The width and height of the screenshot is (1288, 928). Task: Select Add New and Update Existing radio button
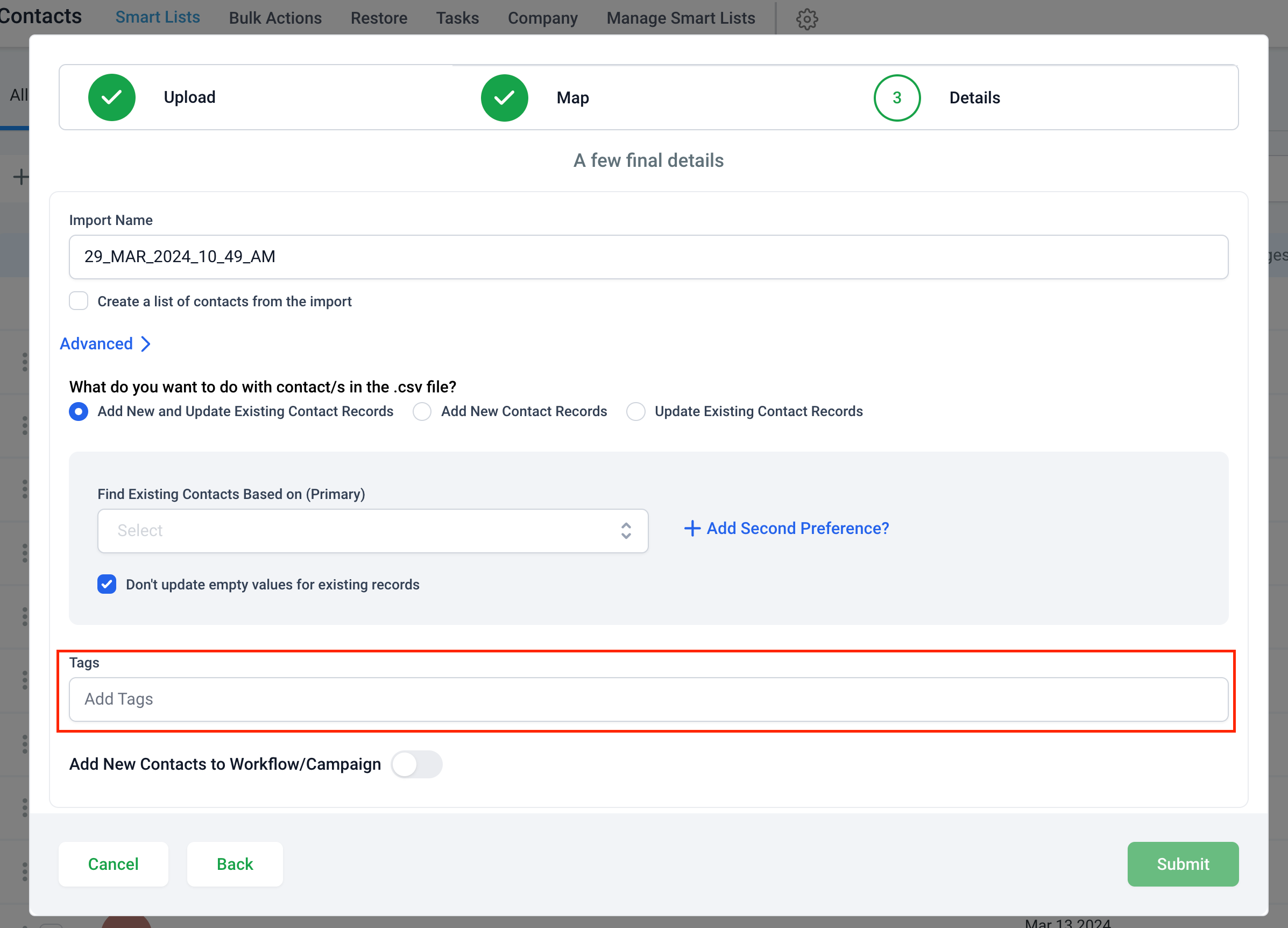coord(78,411)
